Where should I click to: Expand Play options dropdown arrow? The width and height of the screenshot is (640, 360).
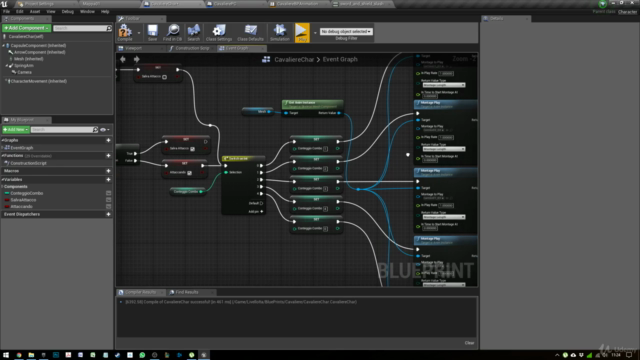coord(315,33)
